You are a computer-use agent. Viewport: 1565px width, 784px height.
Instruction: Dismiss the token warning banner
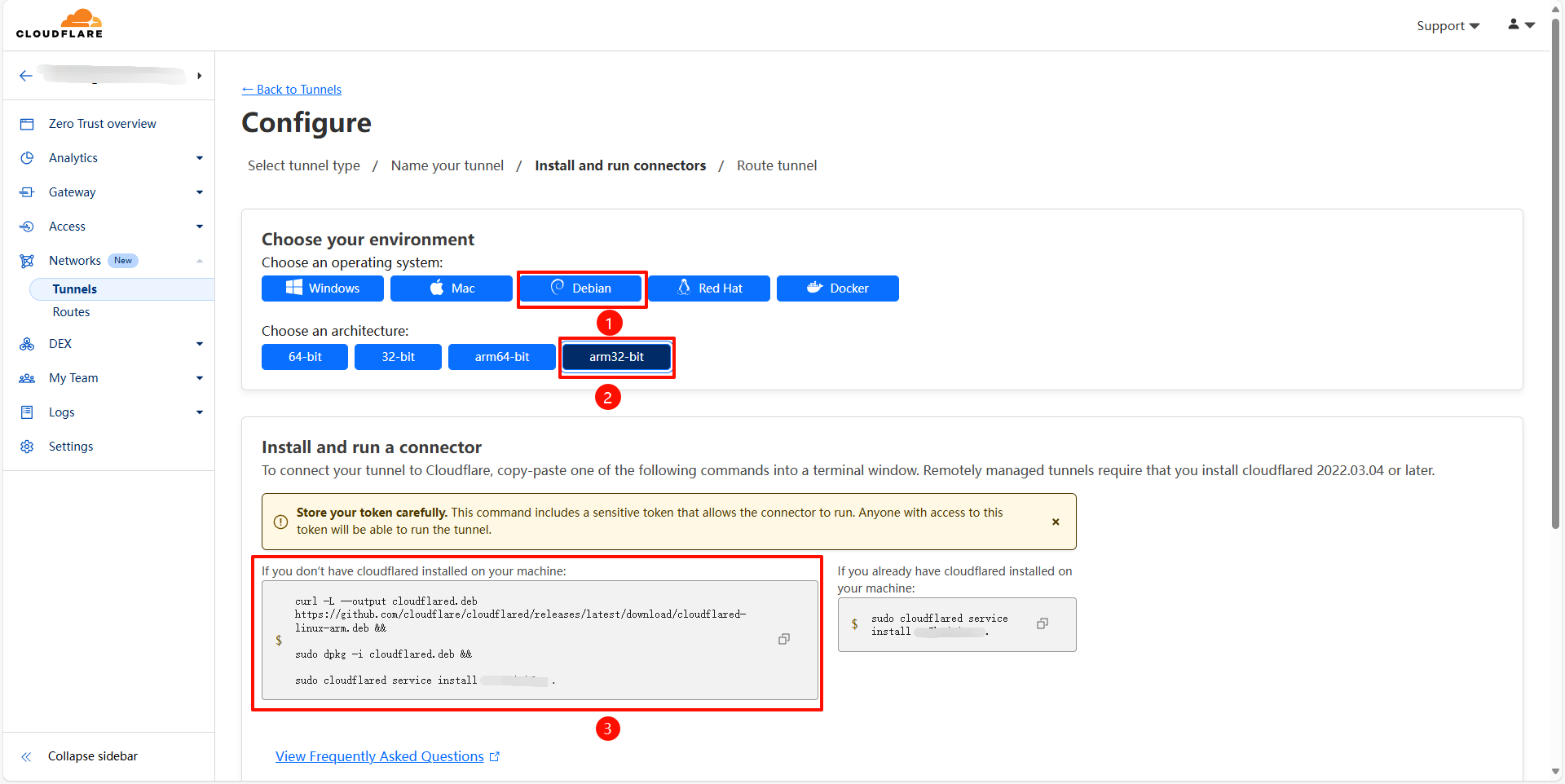point(1056,522)
